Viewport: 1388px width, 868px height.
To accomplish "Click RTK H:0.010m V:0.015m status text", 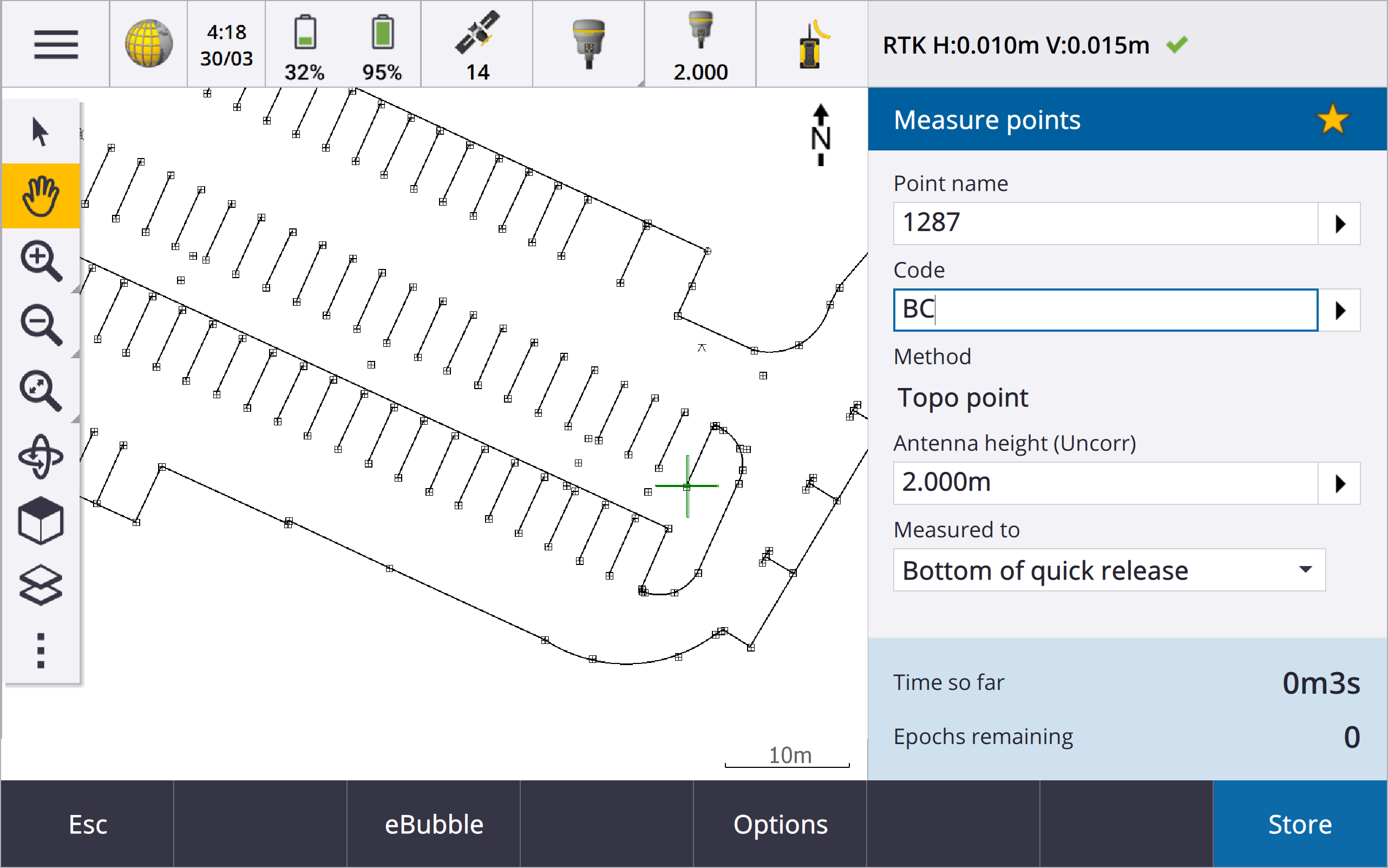I will pos(1016,45).
